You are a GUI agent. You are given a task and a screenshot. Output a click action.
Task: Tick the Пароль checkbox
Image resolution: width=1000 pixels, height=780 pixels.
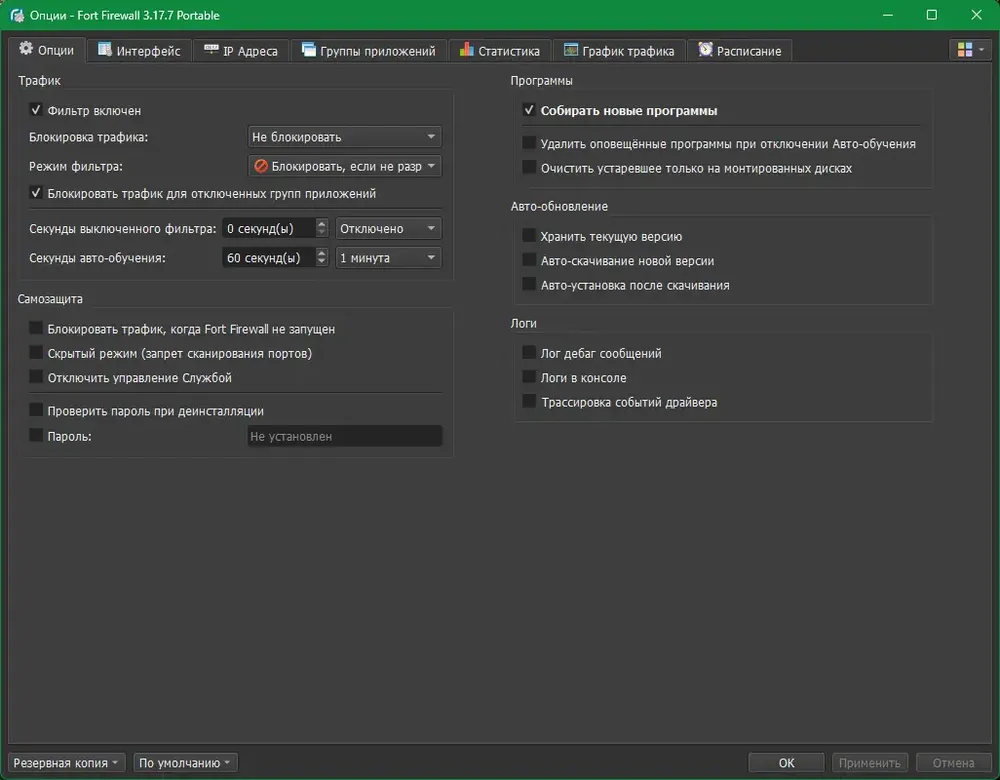click(x=36, y=435)
